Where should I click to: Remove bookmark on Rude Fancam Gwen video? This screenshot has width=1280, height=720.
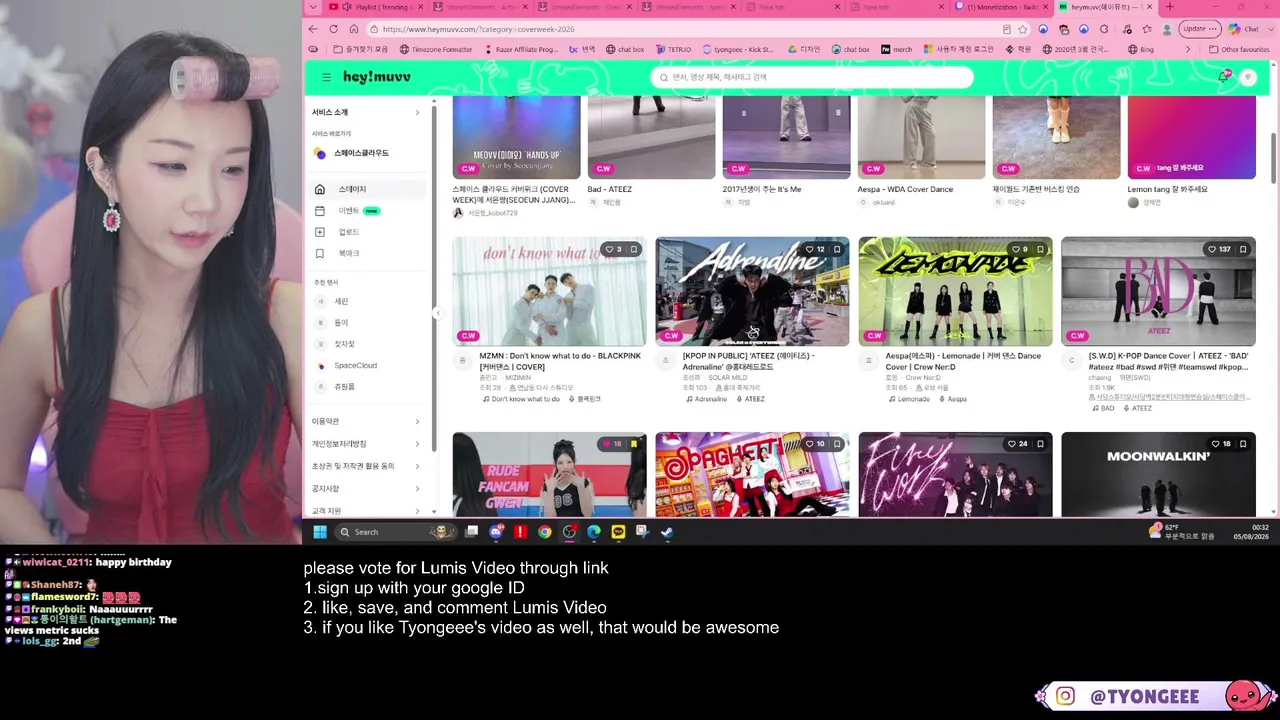(634, 444)
